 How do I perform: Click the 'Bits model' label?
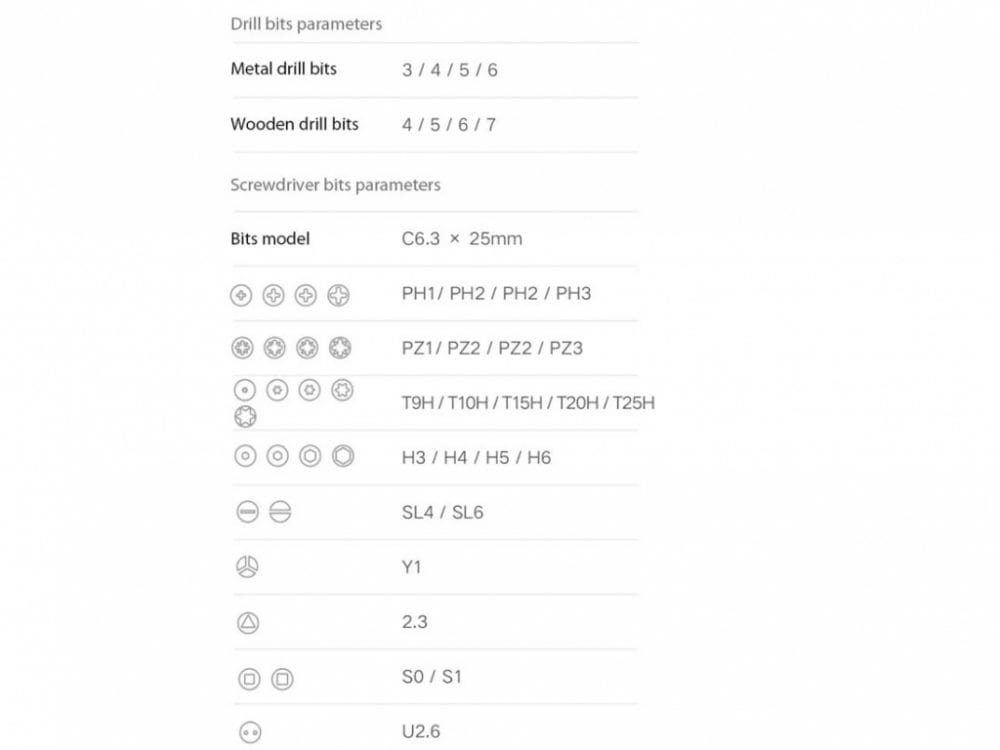pyautogui.click(x=270, y=238)
